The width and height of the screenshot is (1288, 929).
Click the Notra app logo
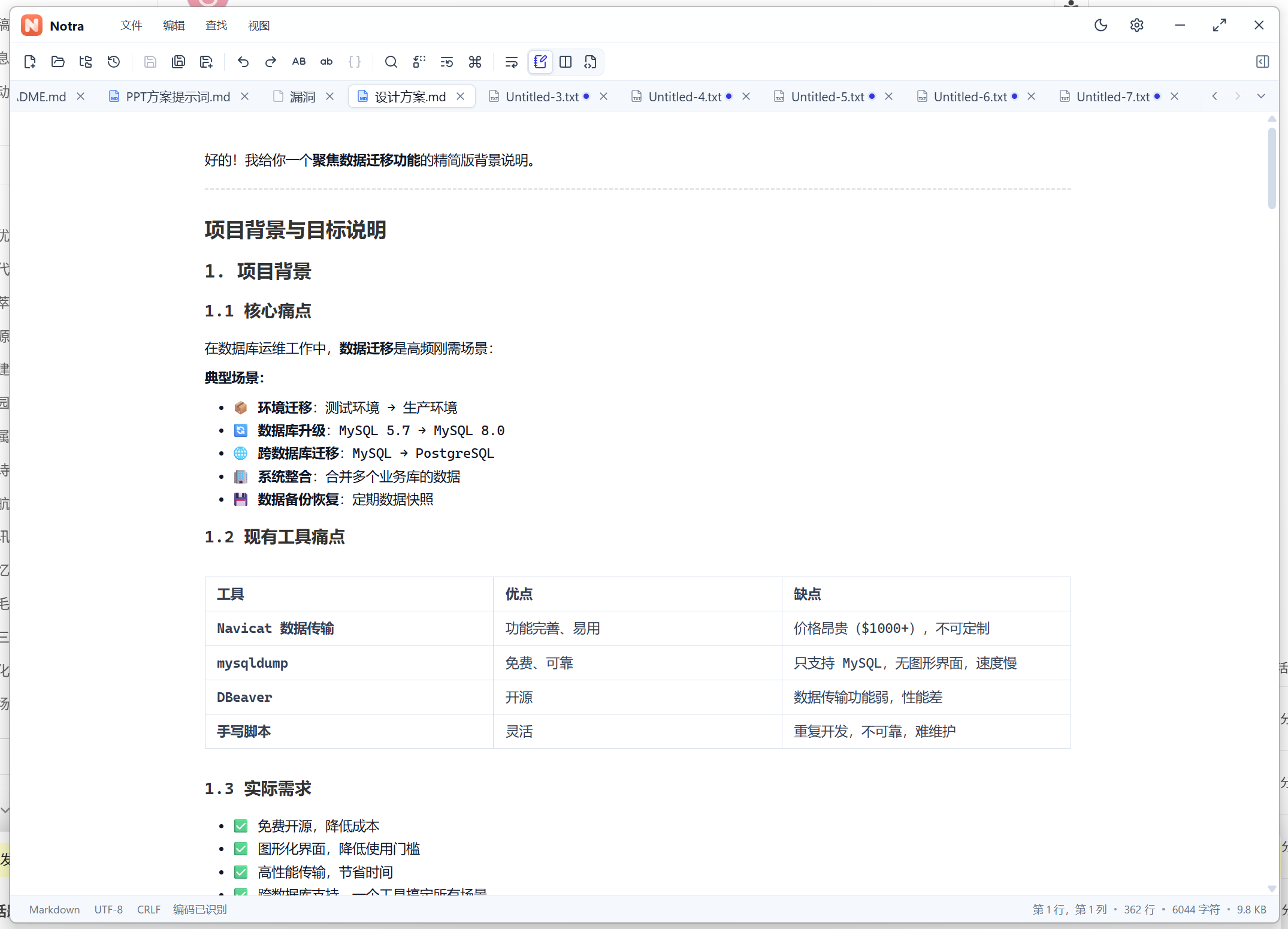pos(32,25)
